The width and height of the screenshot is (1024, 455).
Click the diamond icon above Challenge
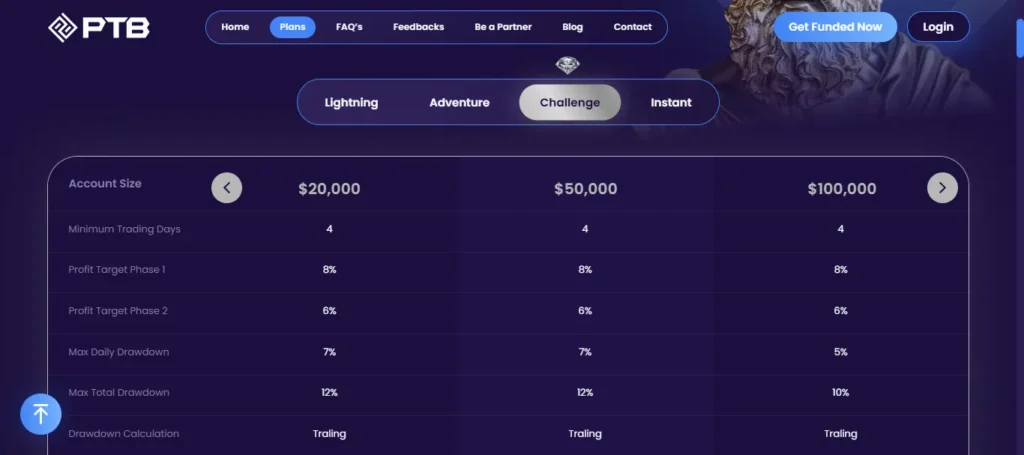click(568, 66)
